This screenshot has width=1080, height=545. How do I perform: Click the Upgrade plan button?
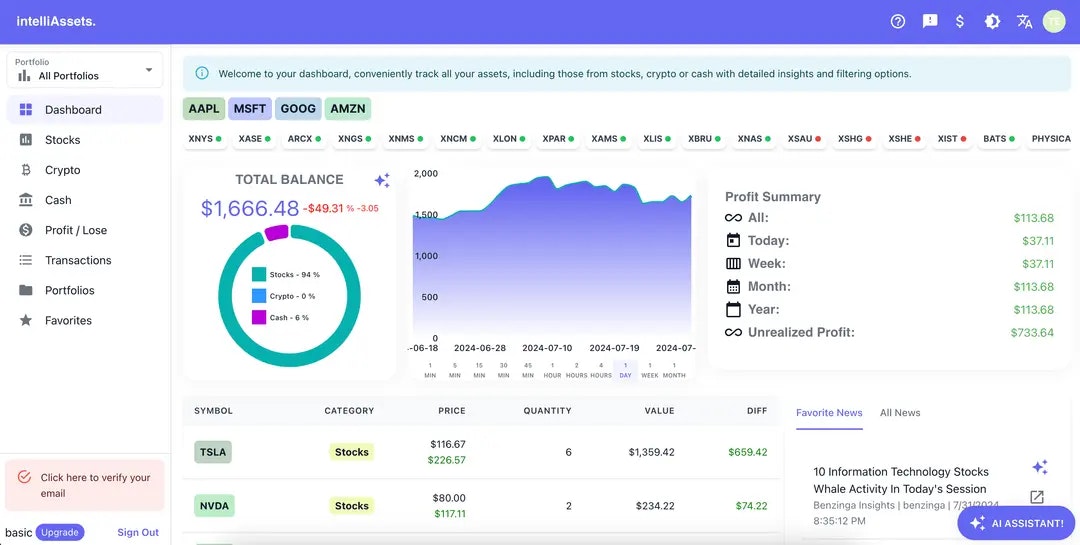[60, 533]
